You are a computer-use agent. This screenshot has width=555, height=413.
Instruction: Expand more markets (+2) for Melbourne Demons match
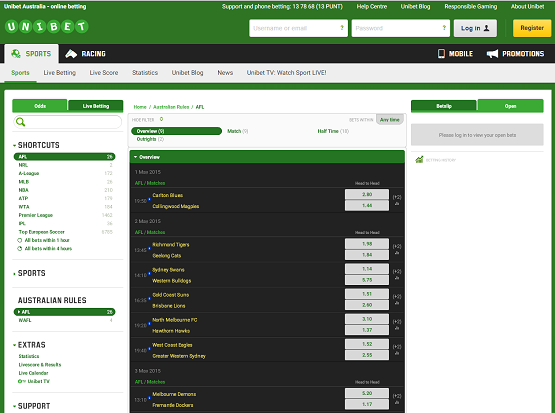[x=397, y=396]
